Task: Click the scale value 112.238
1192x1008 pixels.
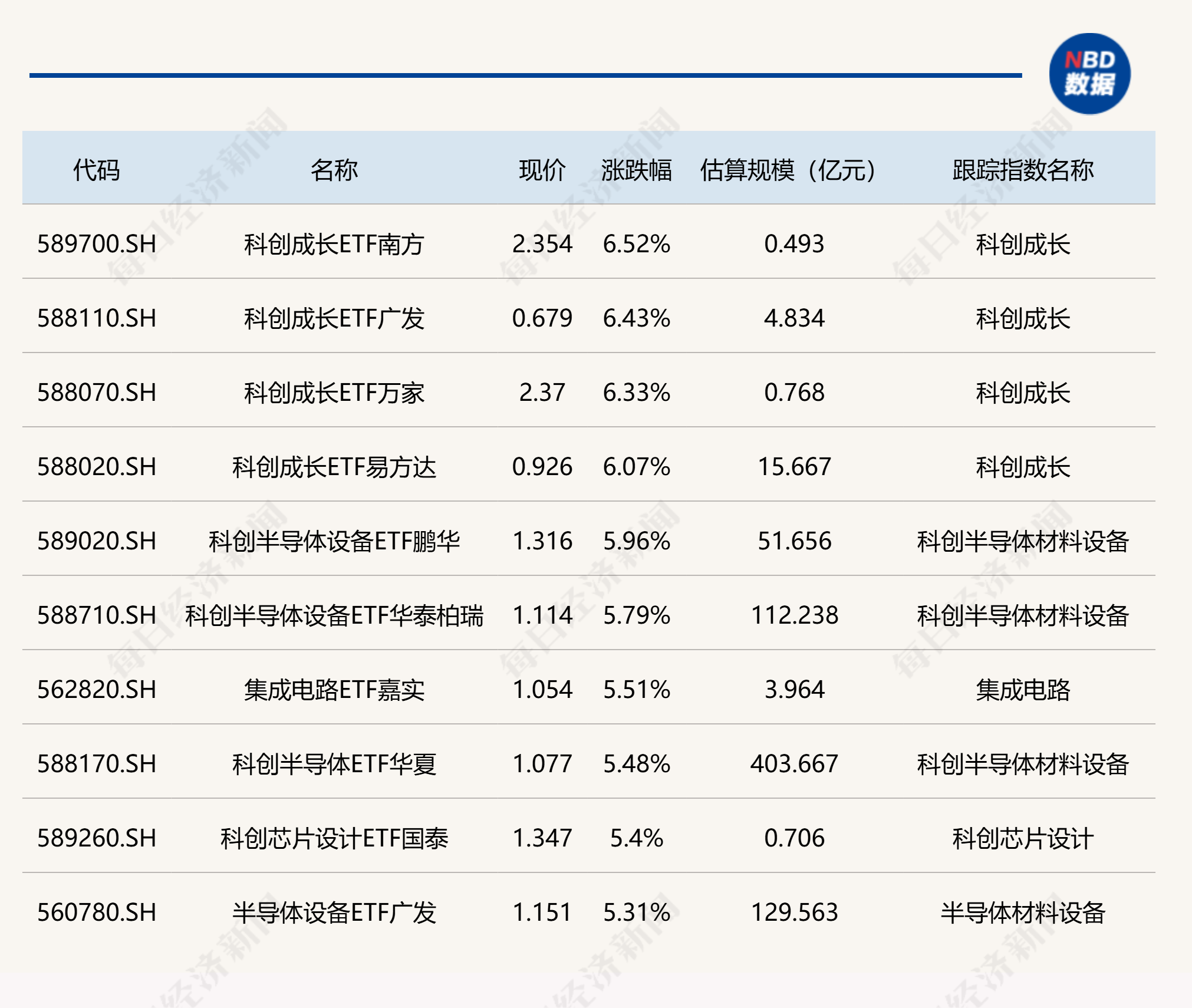Action: 794,615
